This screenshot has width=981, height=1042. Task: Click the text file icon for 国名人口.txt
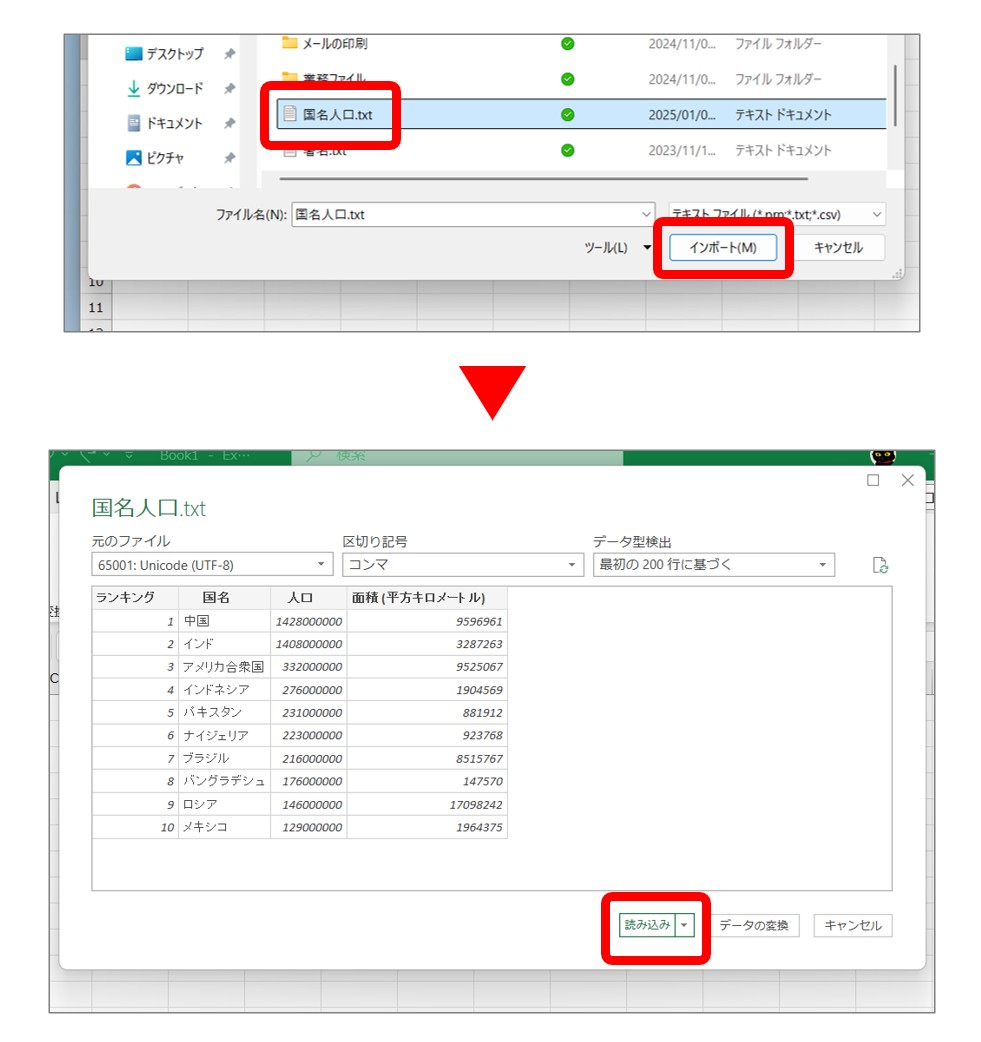(x=290, y=114)
